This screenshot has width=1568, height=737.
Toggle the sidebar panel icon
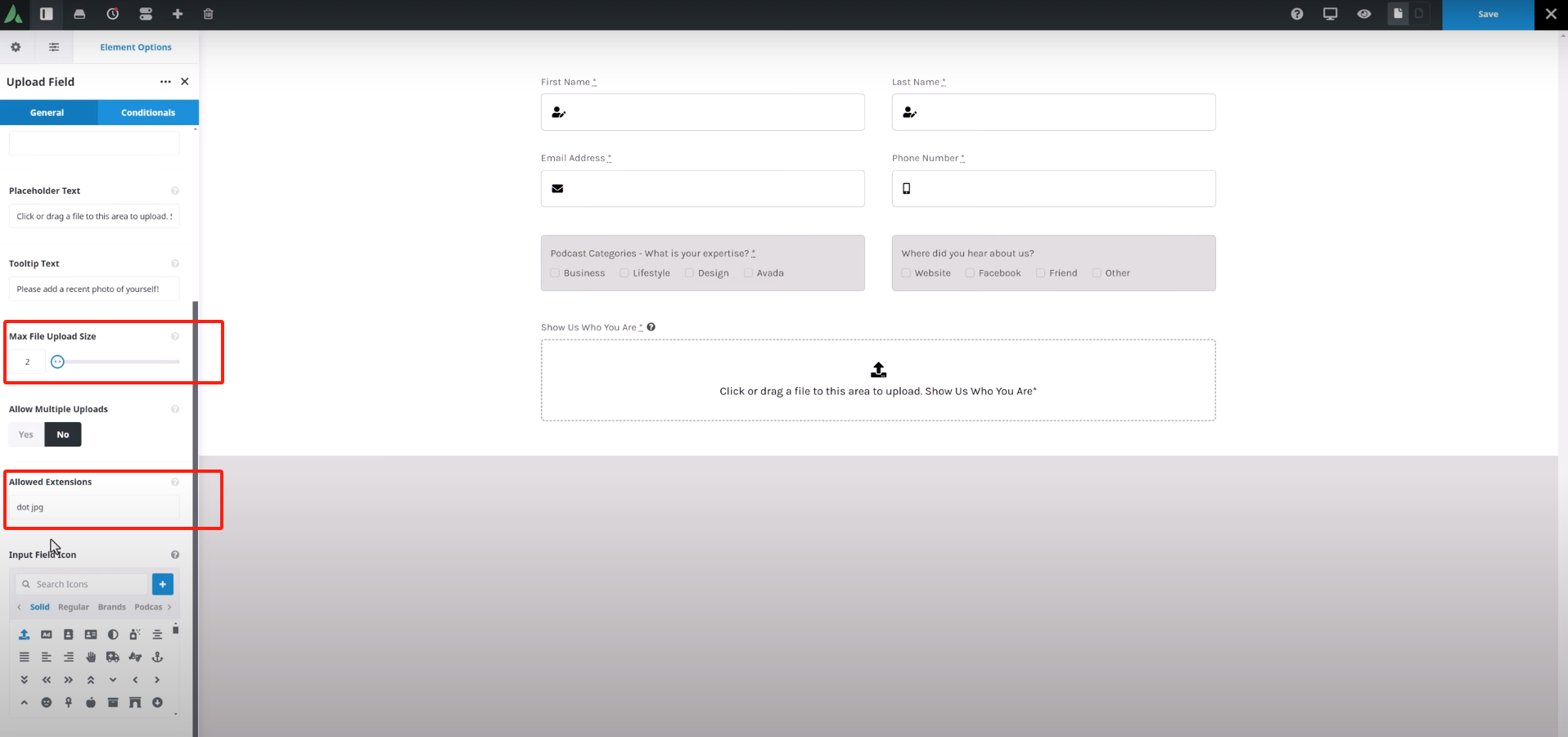click(x=47, y=14)
